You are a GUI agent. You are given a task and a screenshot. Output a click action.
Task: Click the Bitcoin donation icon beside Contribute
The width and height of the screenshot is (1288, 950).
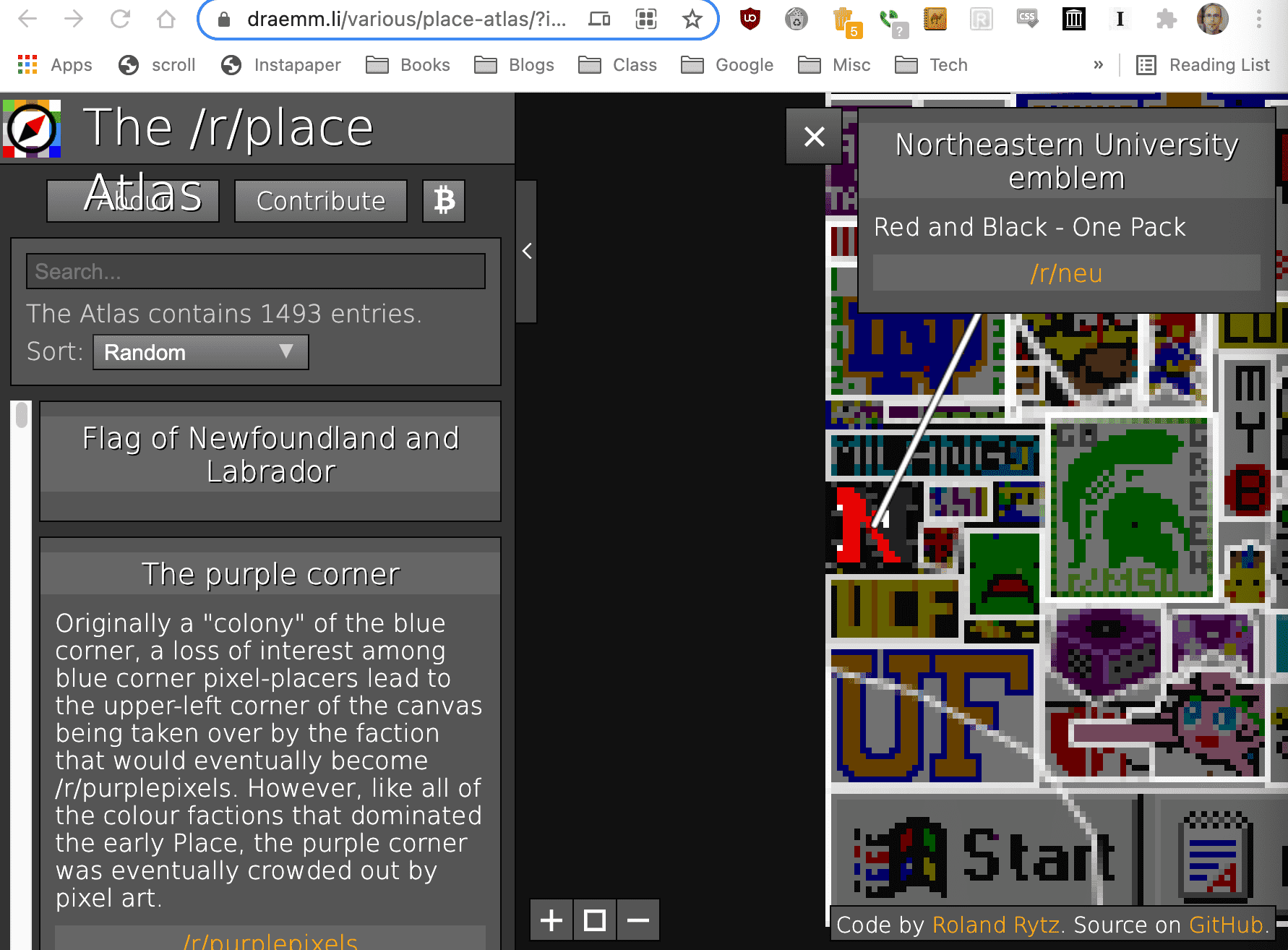[443, 200]
